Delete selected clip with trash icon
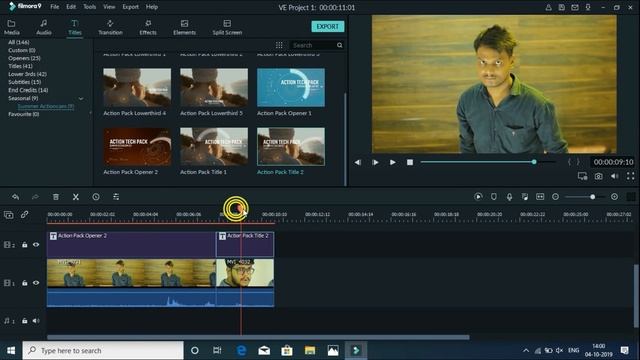Viewport: 640px width, 360px height. click(x=56, y=197)
